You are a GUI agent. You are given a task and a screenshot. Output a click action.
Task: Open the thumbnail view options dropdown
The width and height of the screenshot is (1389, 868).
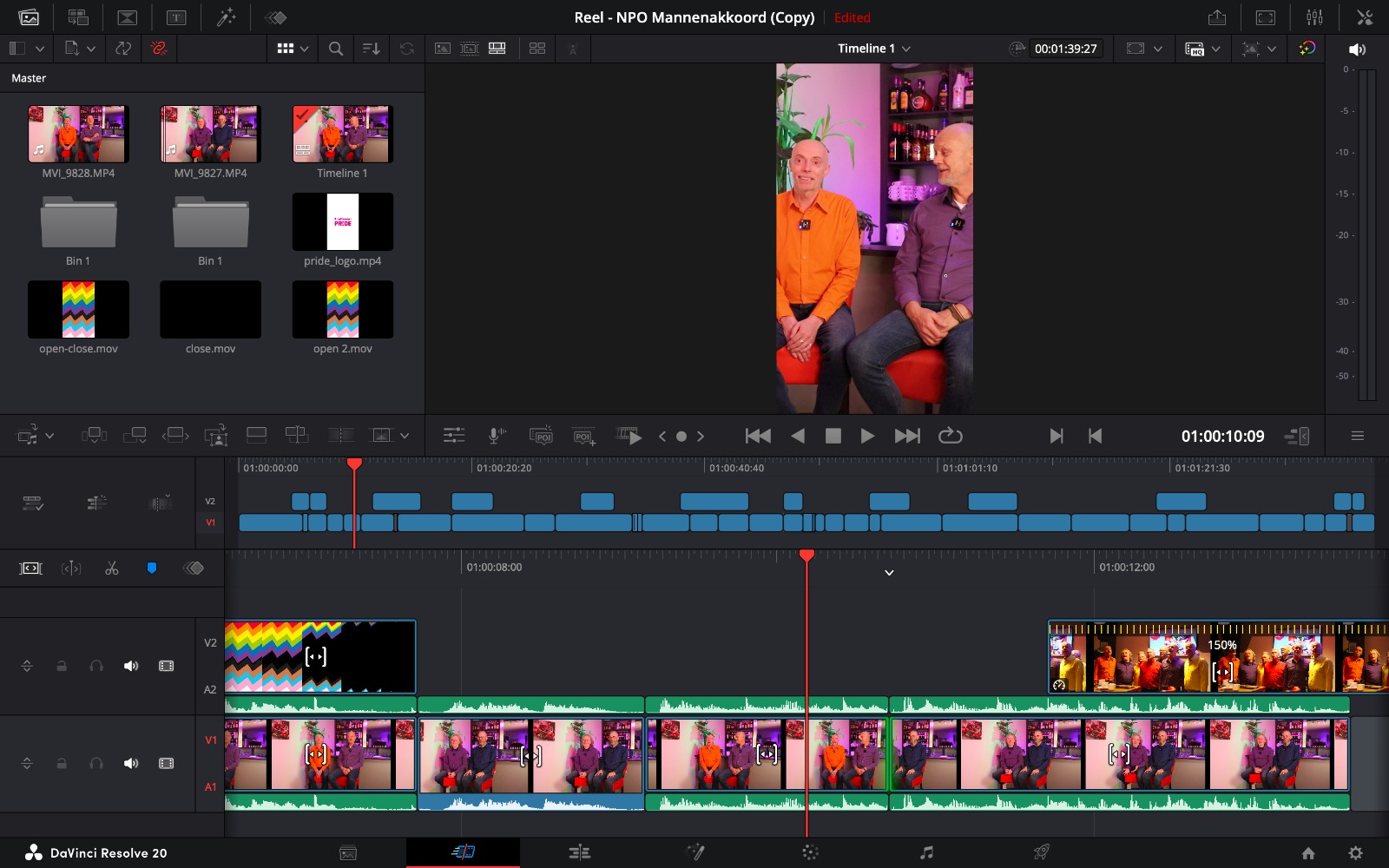302,49
